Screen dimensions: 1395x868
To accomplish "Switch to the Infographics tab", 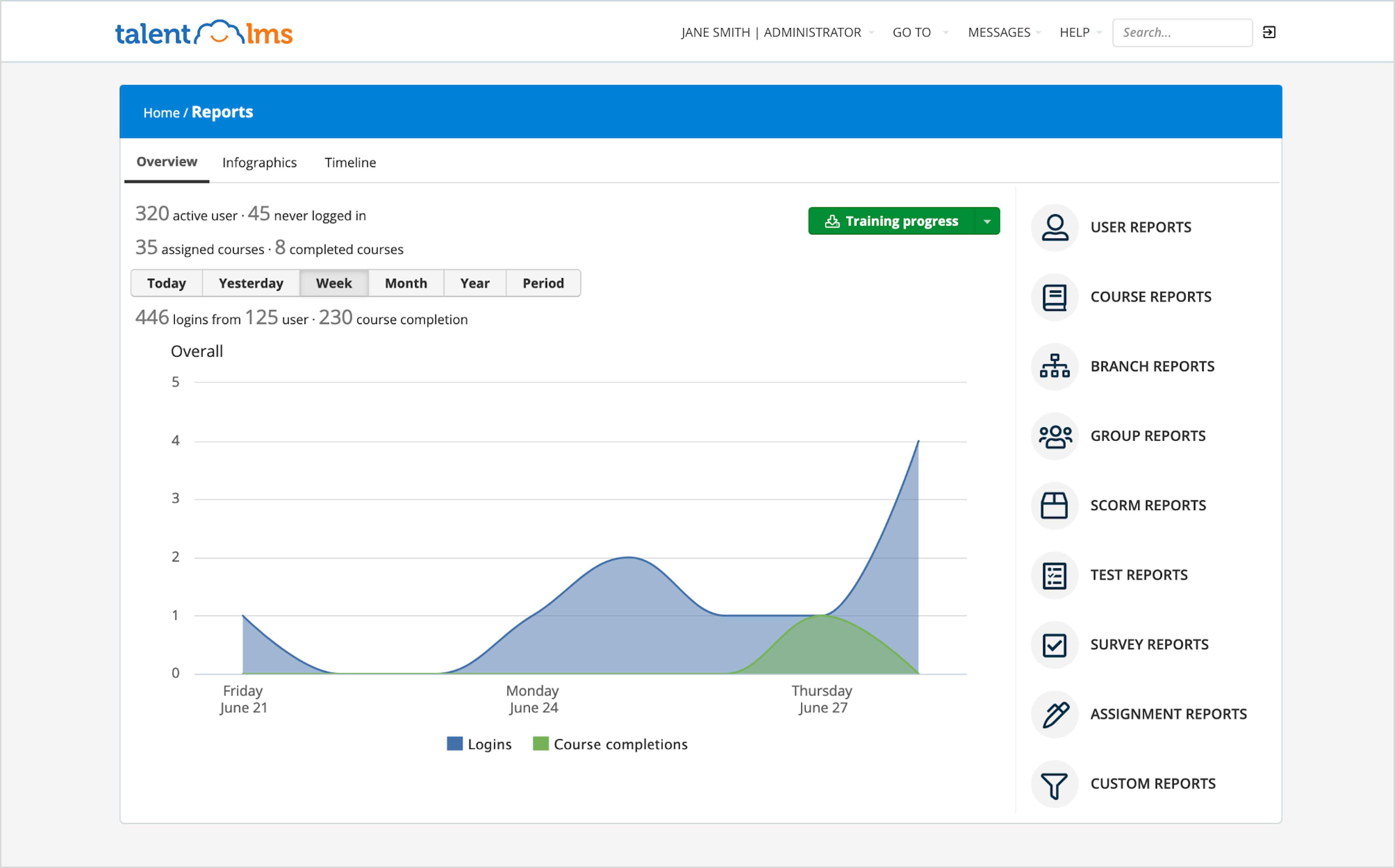I will click(x=259, y=163).
